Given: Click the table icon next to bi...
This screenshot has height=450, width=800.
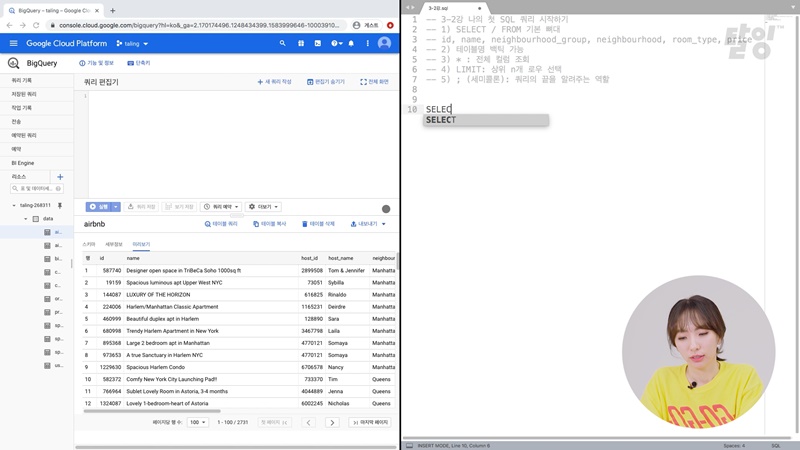Looking at the screenshot, I should pos(47,259).
